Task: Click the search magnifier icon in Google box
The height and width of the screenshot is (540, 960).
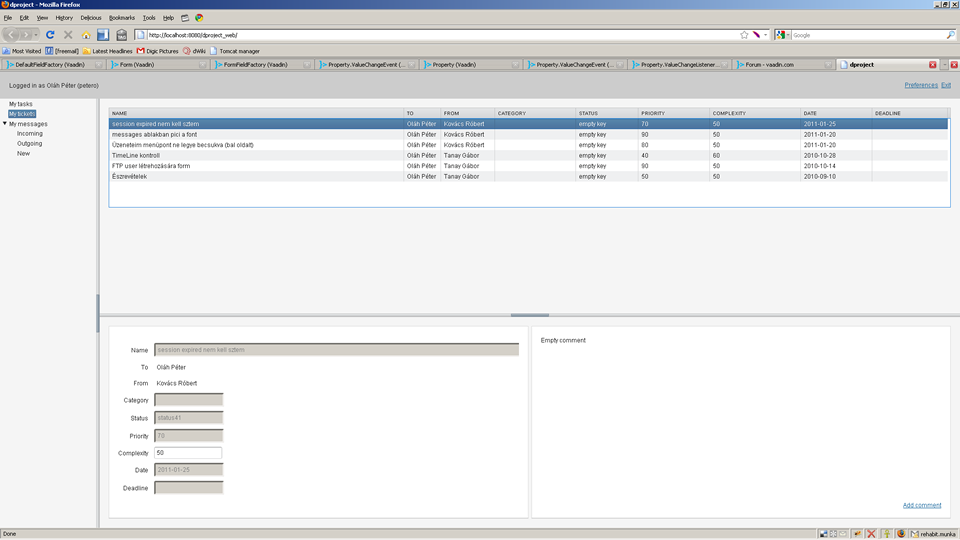Action: (950, 35)
